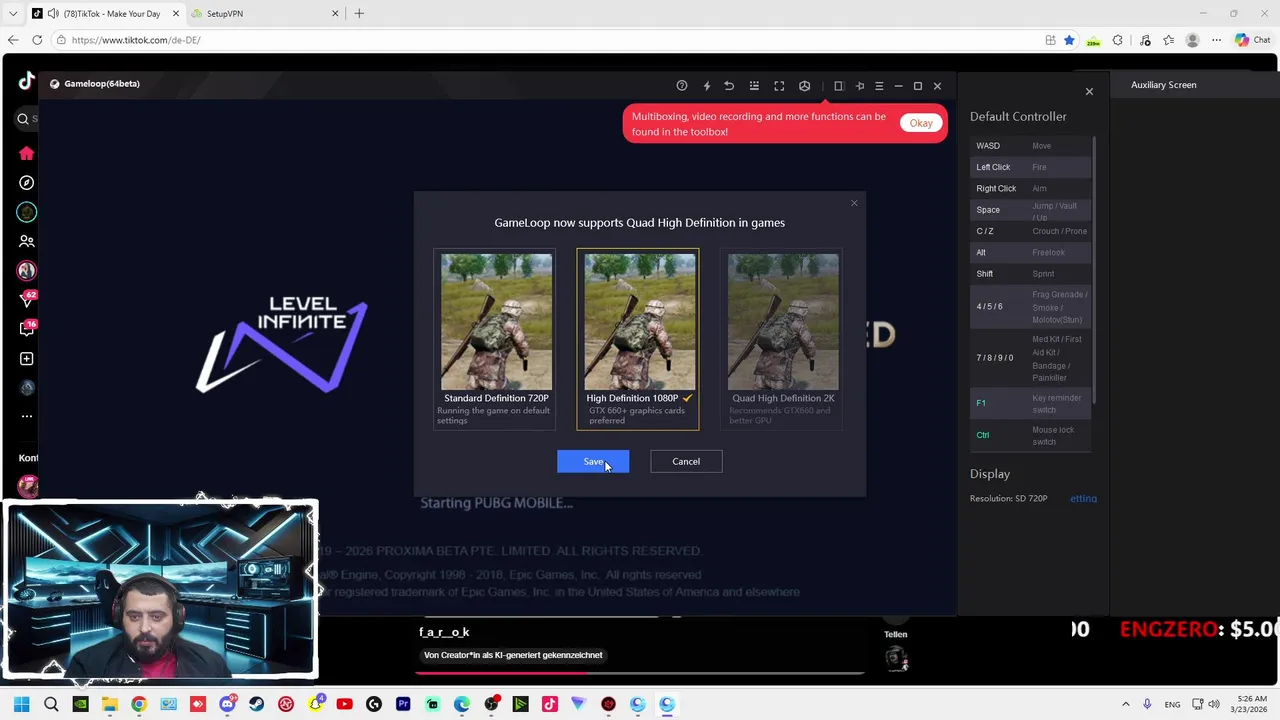The width and height of the screenshot is (1280, 720).
Task: Open the browser profile avatar
Action: coord(1192,40)
